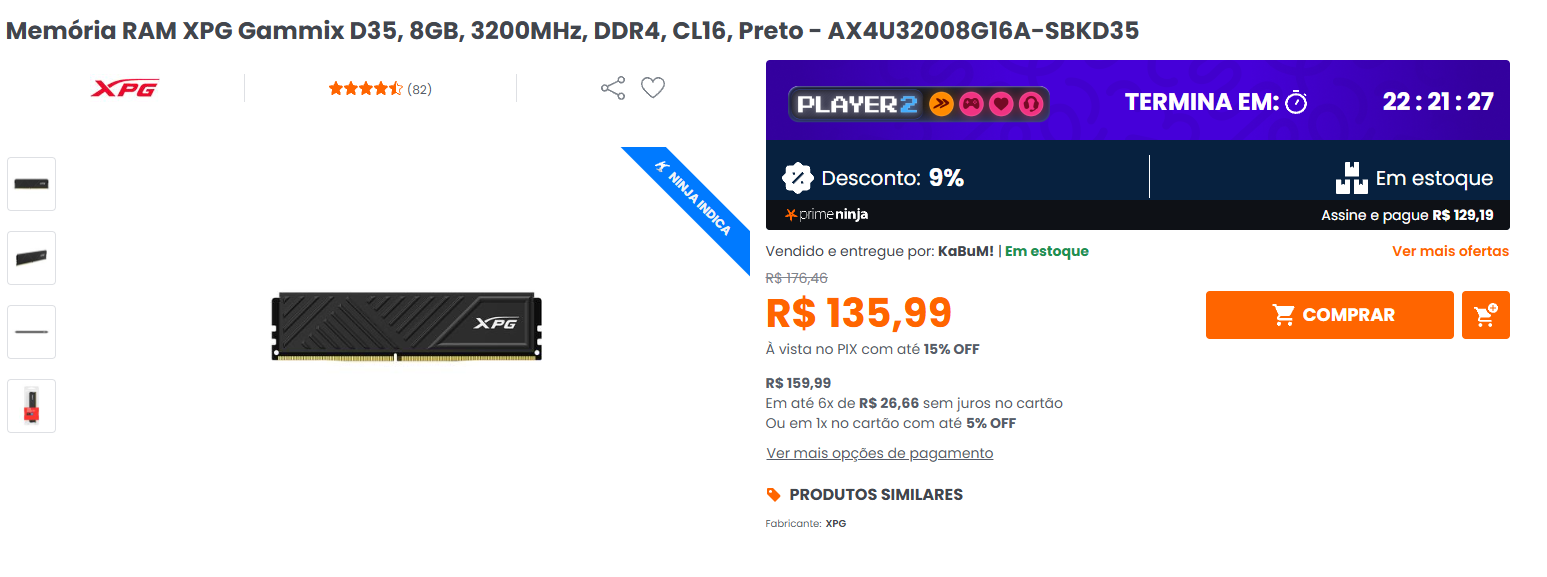Screen dimensions: 1547x577
Task: Select fourth thumbnail showing packaging
Action: click(x=32, y=406)
